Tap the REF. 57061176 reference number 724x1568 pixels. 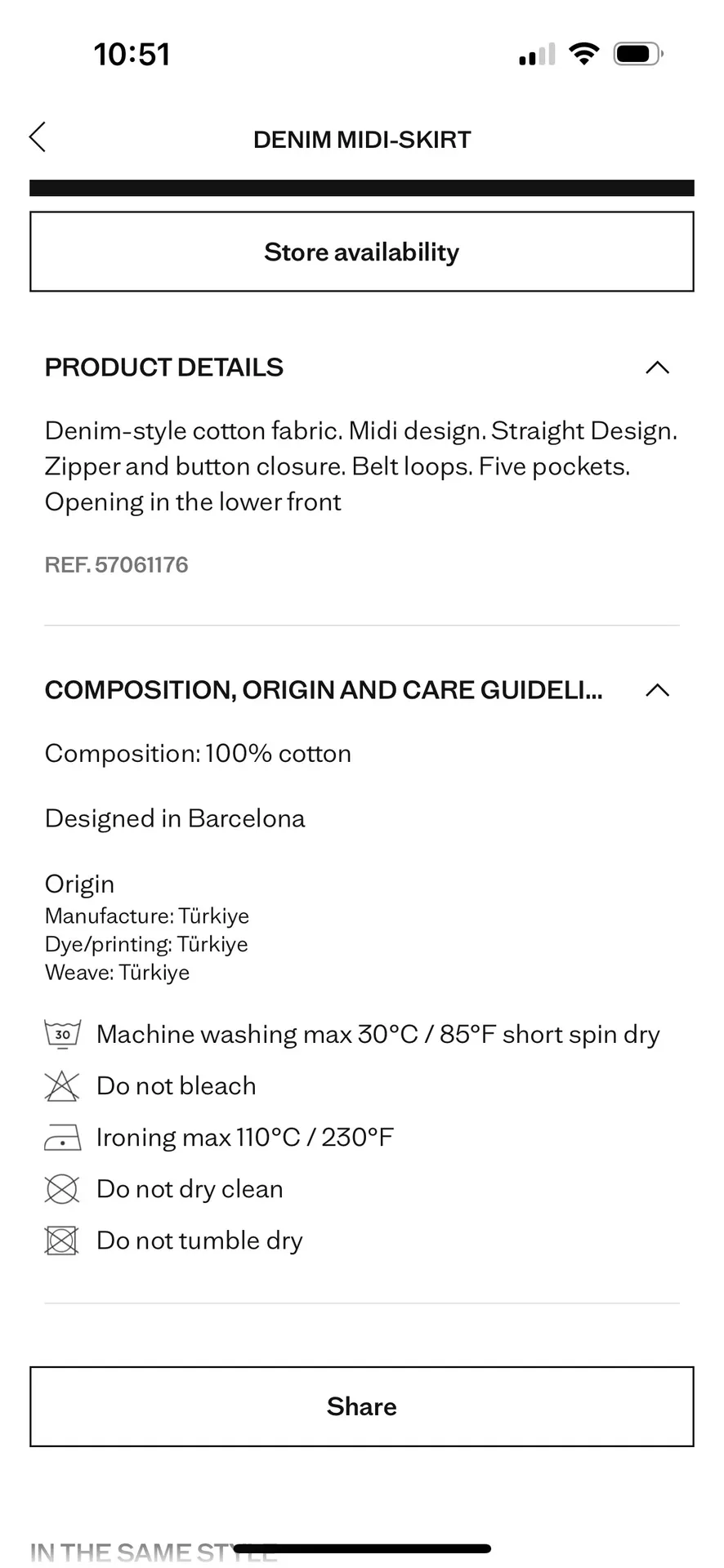tap(117, 565)
